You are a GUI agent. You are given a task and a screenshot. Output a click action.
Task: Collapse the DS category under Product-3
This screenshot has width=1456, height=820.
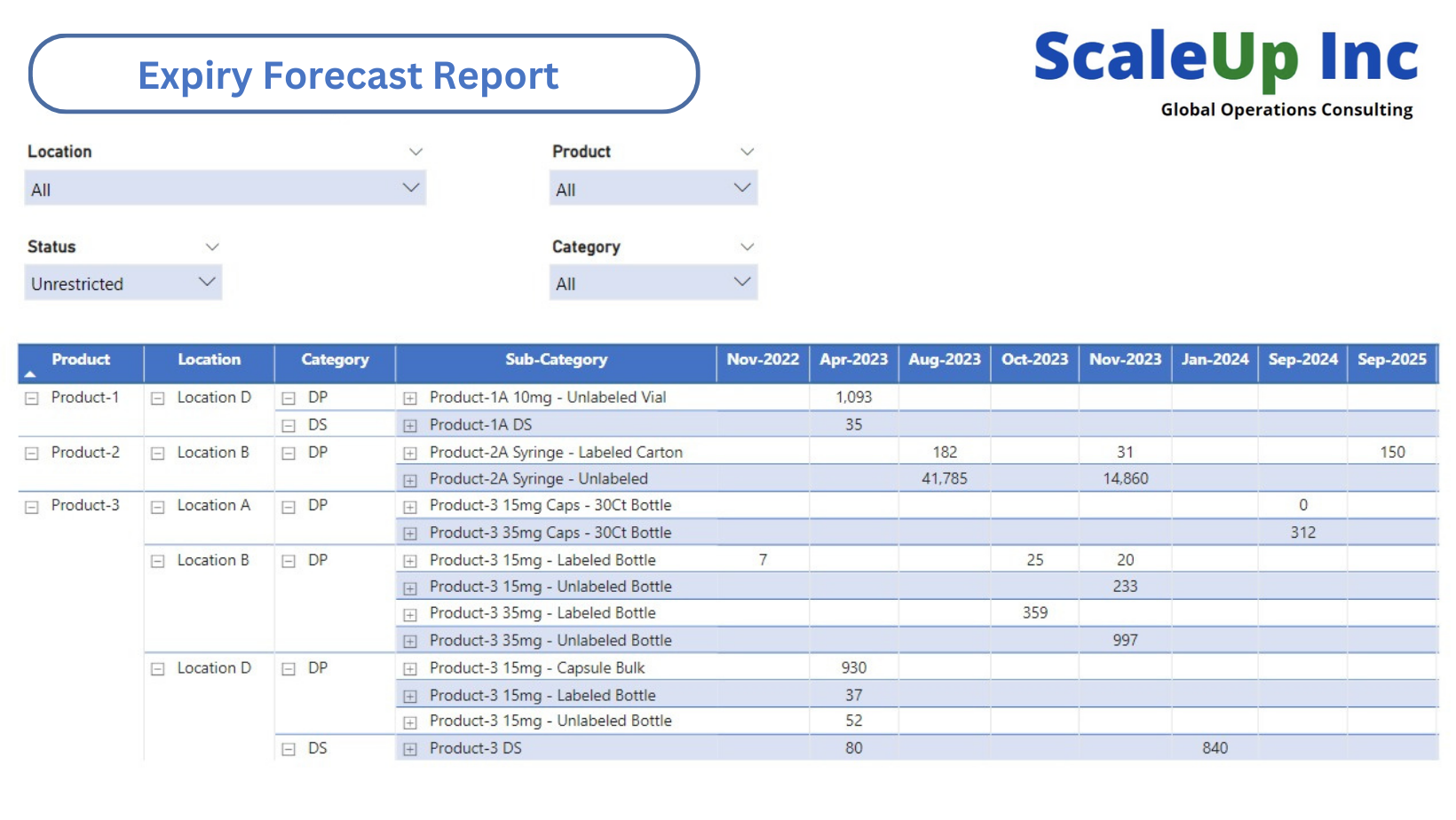coord(288,748)
